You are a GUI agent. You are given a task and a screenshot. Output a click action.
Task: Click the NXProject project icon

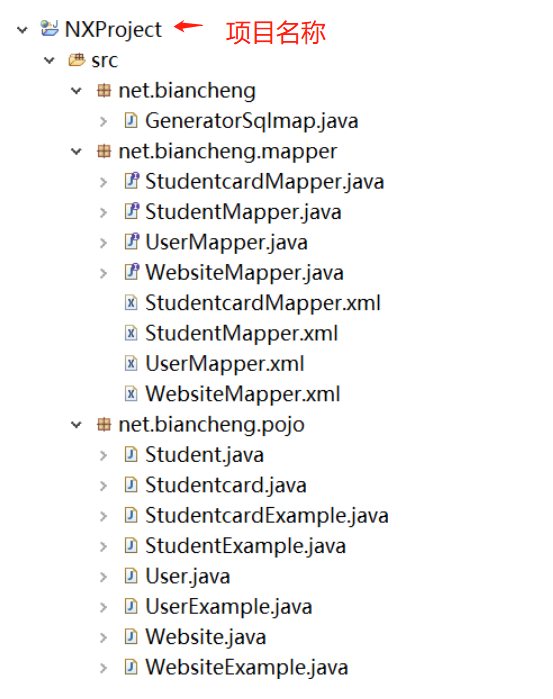click(49, 28)
